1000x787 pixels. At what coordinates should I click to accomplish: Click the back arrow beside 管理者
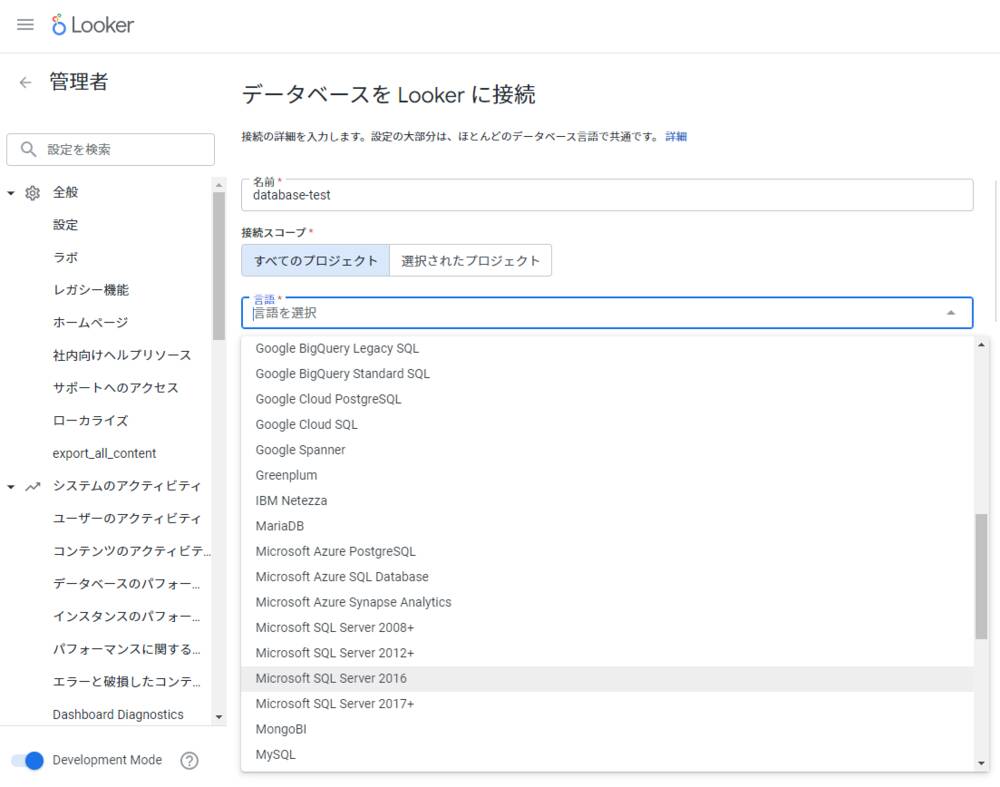[25, 83]
